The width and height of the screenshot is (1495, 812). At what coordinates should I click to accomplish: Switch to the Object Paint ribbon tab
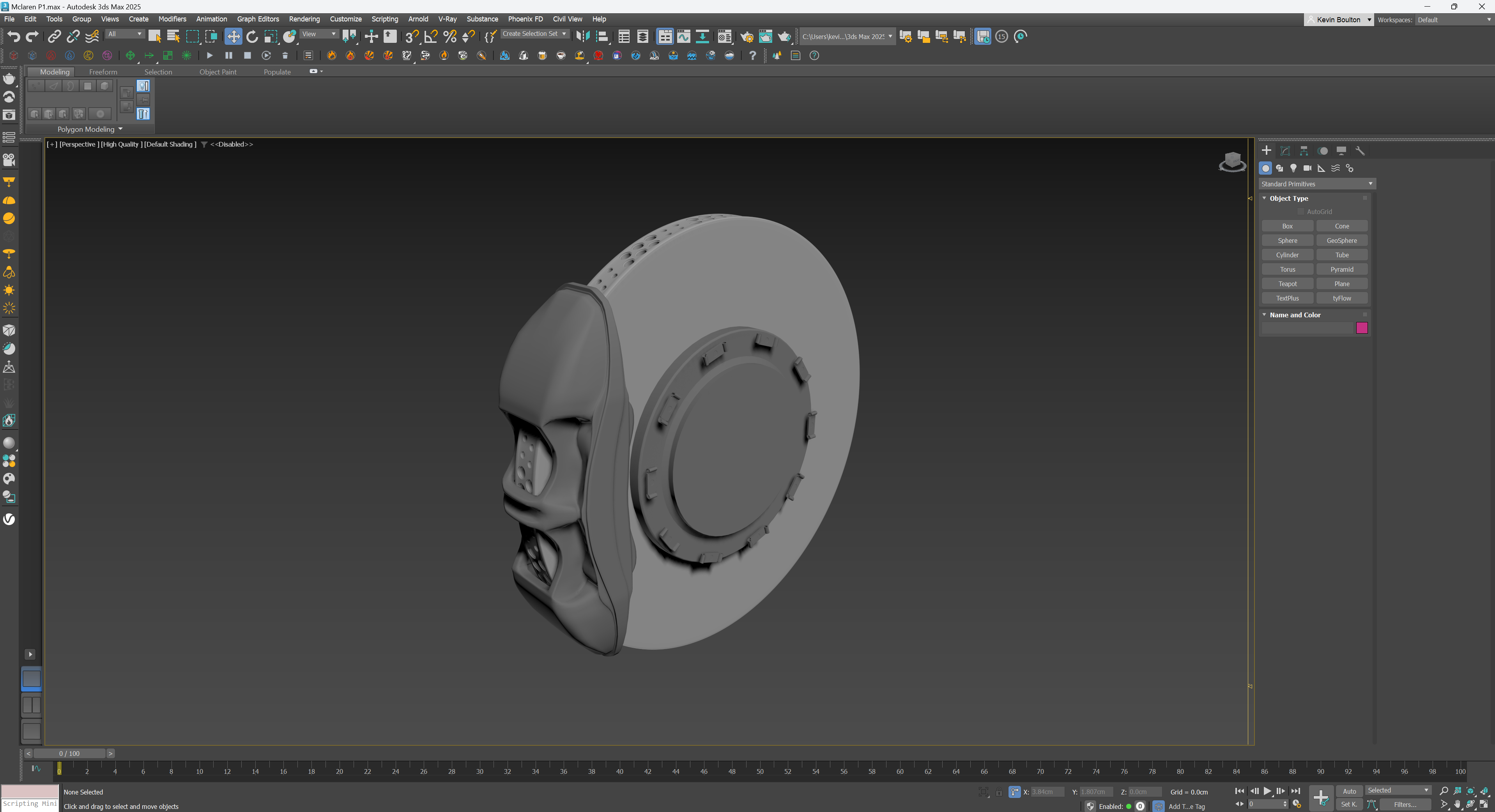(218, 72)
